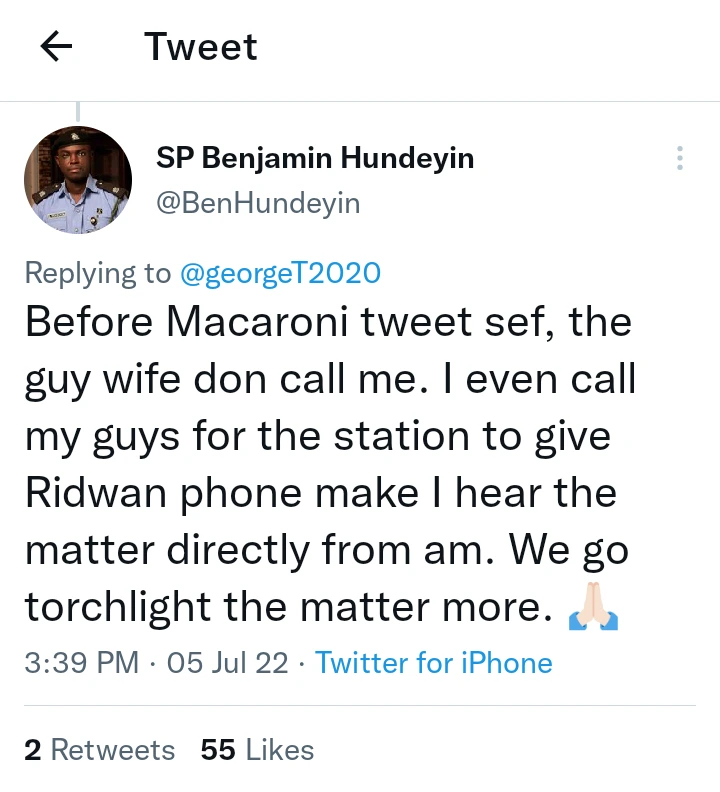View the 55 Likes list
The image size is (720, 792).
(257, 750)
